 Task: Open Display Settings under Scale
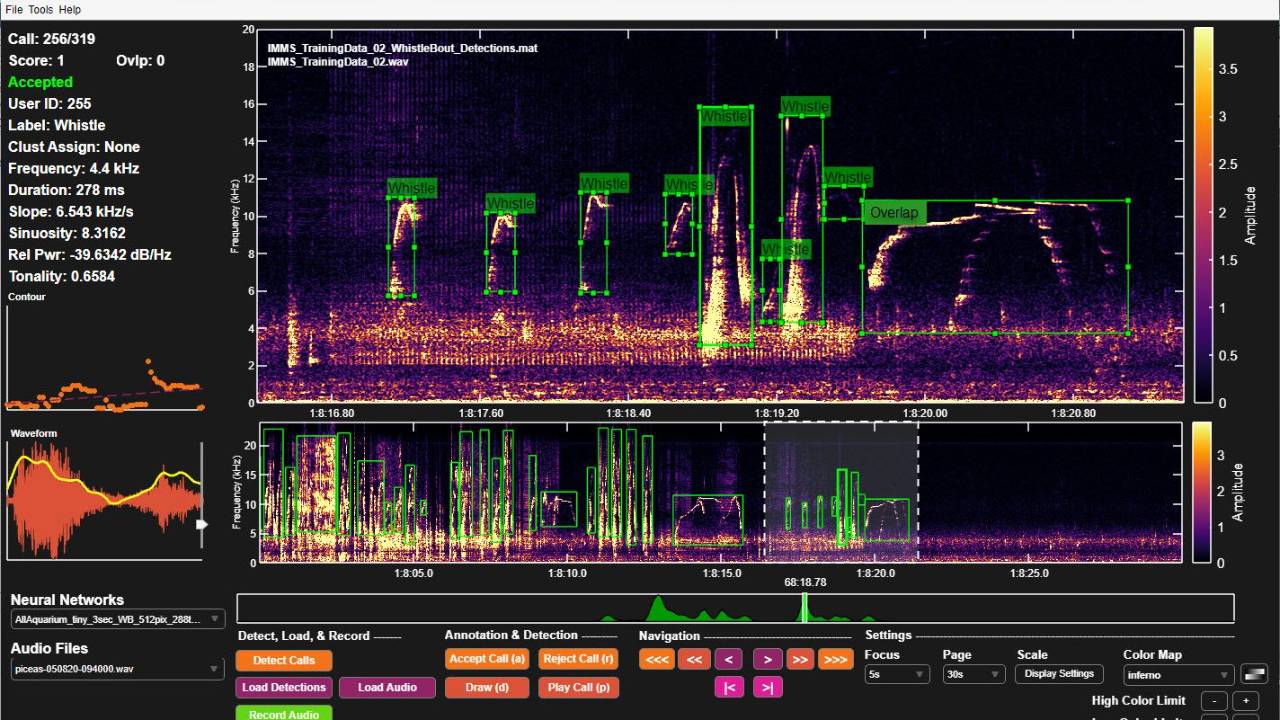pyautogui.click(x=1058, y=674)
